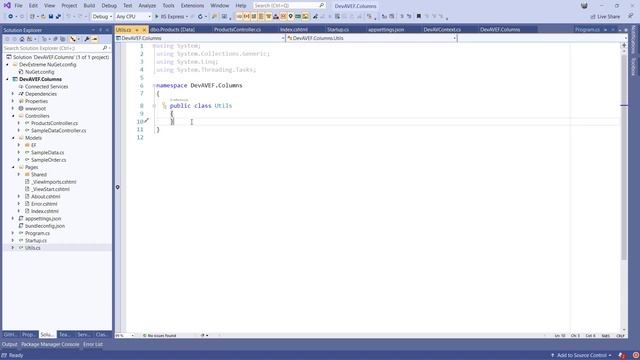Switch to Index.cshtml tab
Image resolution: width=640 pixels, height=360 pixels.
294,30
